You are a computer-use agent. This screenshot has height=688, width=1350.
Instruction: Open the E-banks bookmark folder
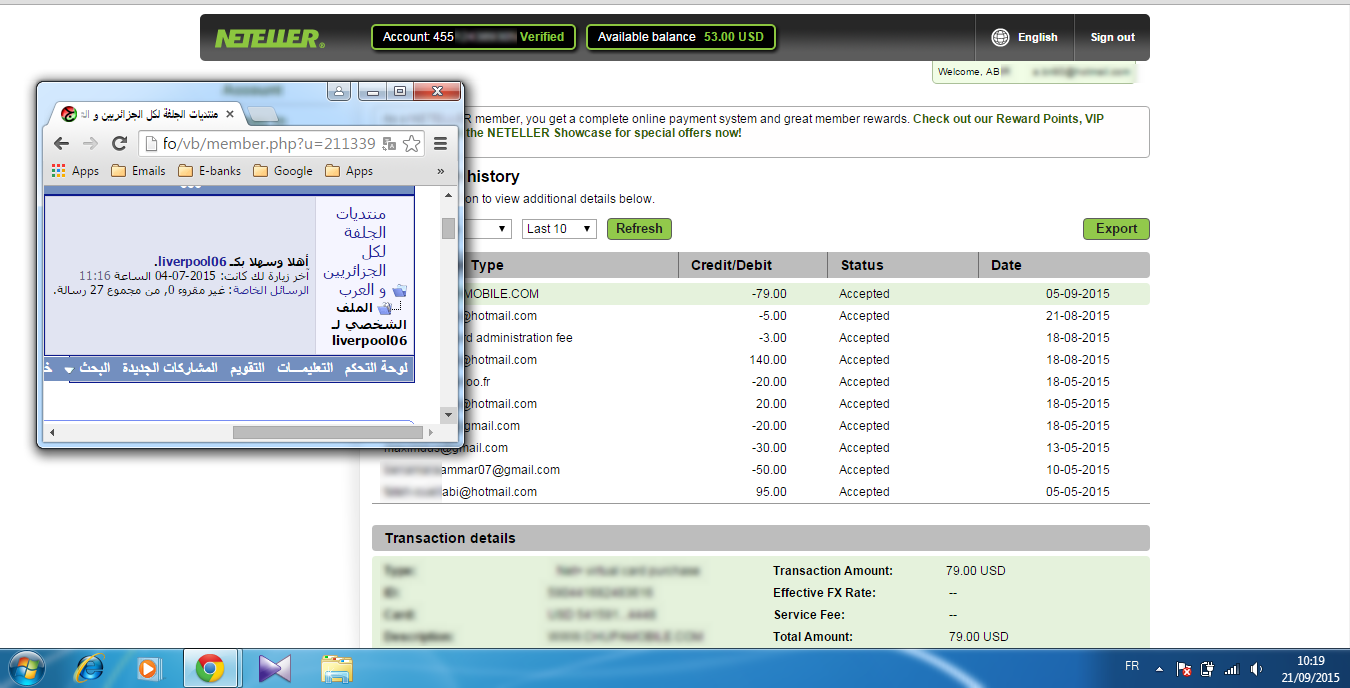pos(209,171)
